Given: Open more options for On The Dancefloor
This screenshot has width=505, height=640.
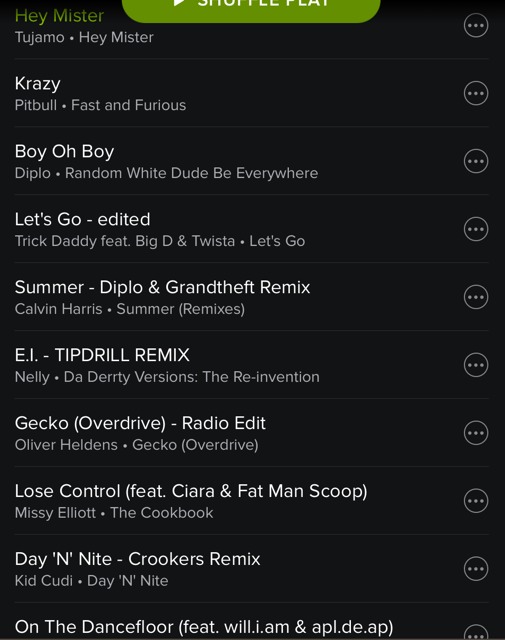Looking at the screenshot, I should coord(476,632).
